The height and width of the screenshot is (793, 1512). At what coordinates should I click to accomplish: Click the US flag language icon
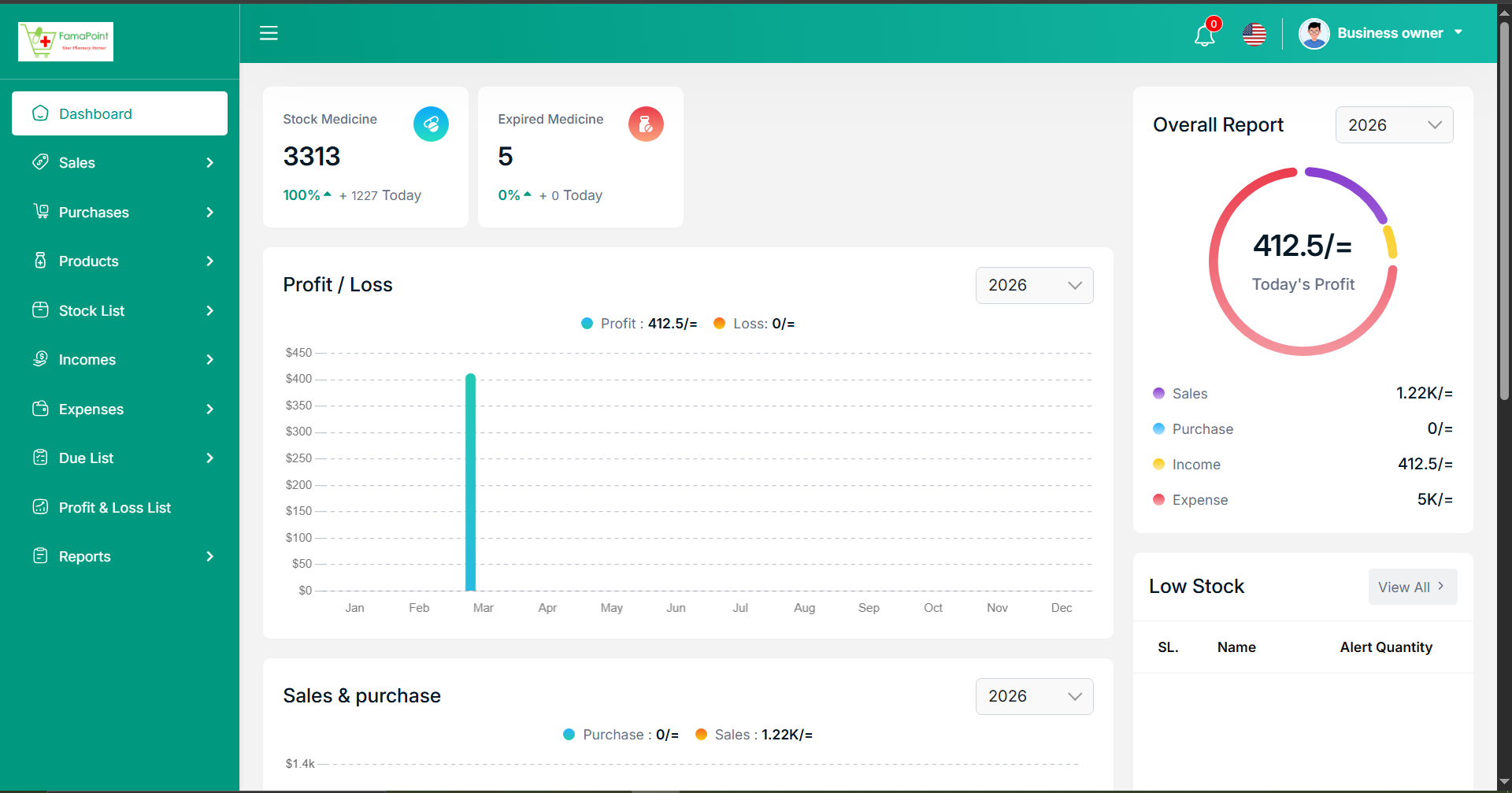1254,34
